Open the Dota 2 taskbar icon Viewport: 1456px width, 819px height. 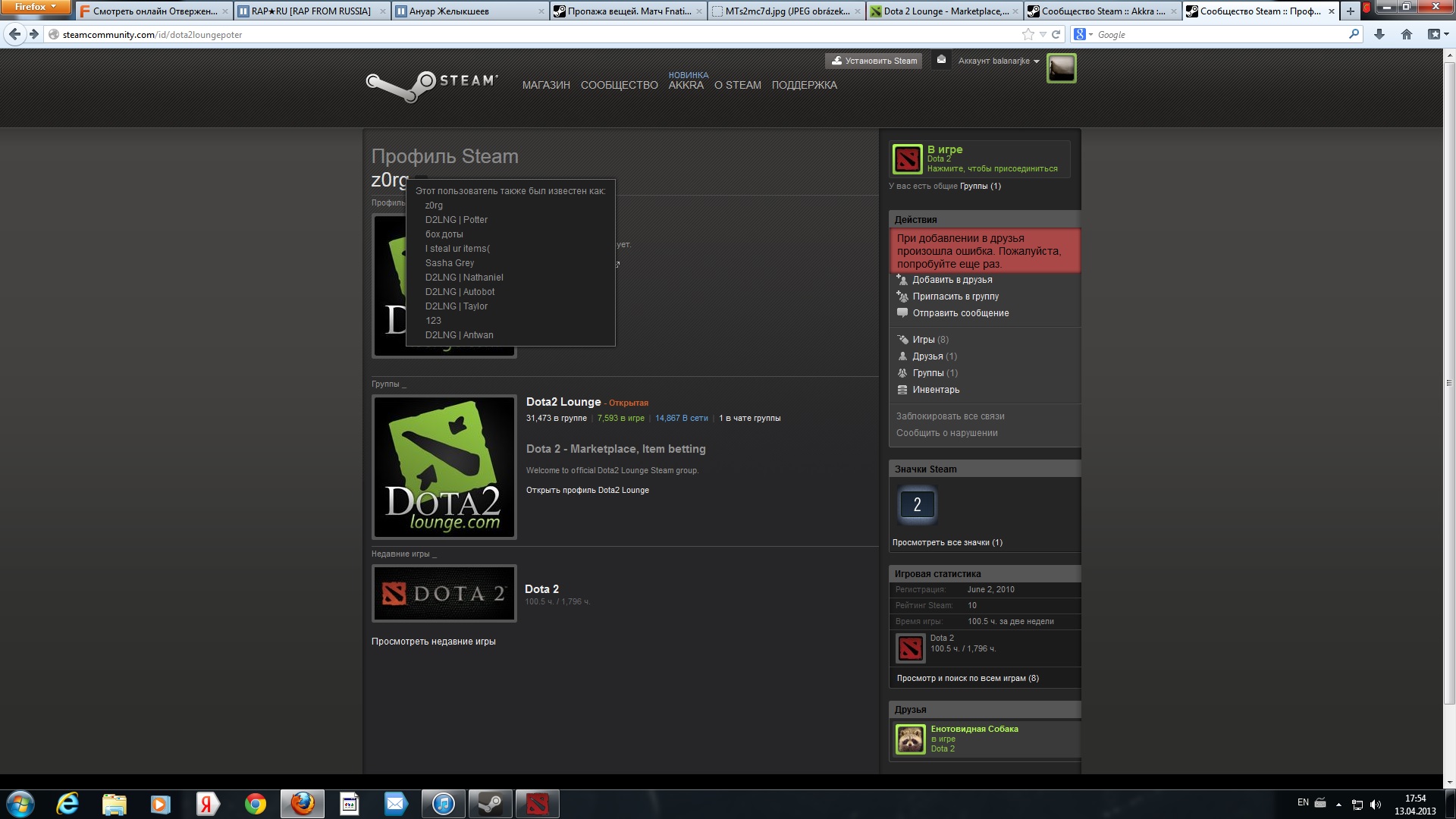click(537, 804)
